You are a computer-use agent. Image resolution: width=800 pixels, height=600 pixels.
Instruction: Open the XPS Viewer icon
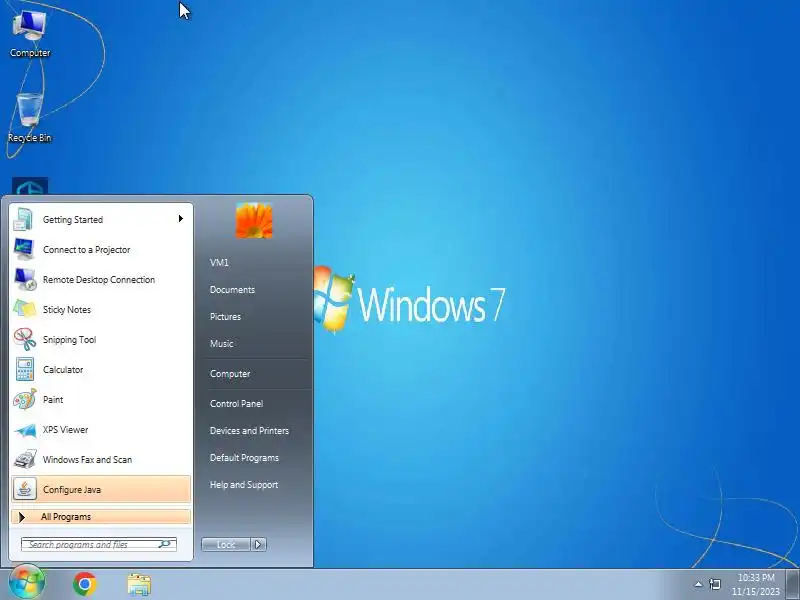click(24, 430)
